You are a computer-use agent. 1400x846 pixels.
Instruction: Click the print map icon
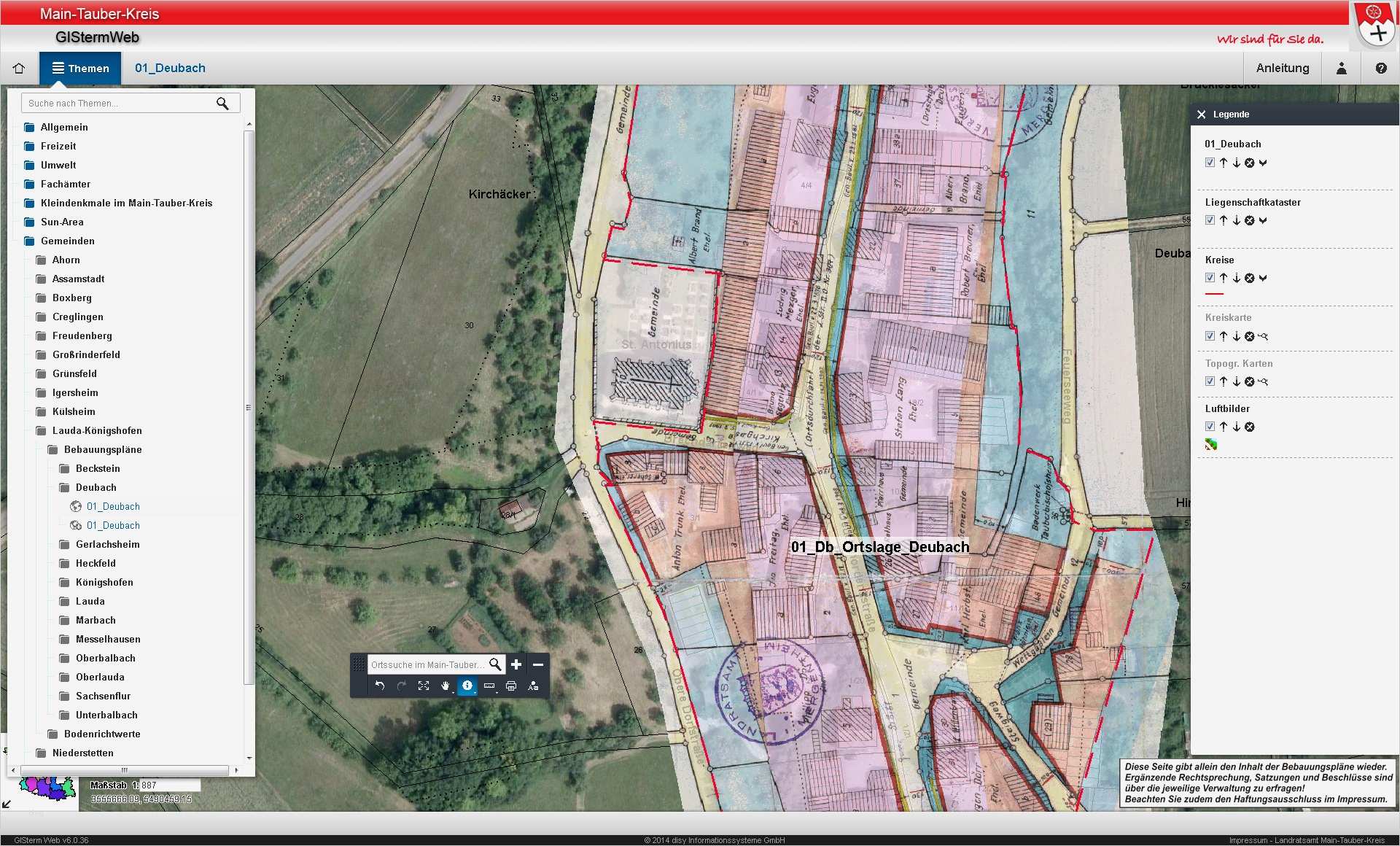click(511, 686)
